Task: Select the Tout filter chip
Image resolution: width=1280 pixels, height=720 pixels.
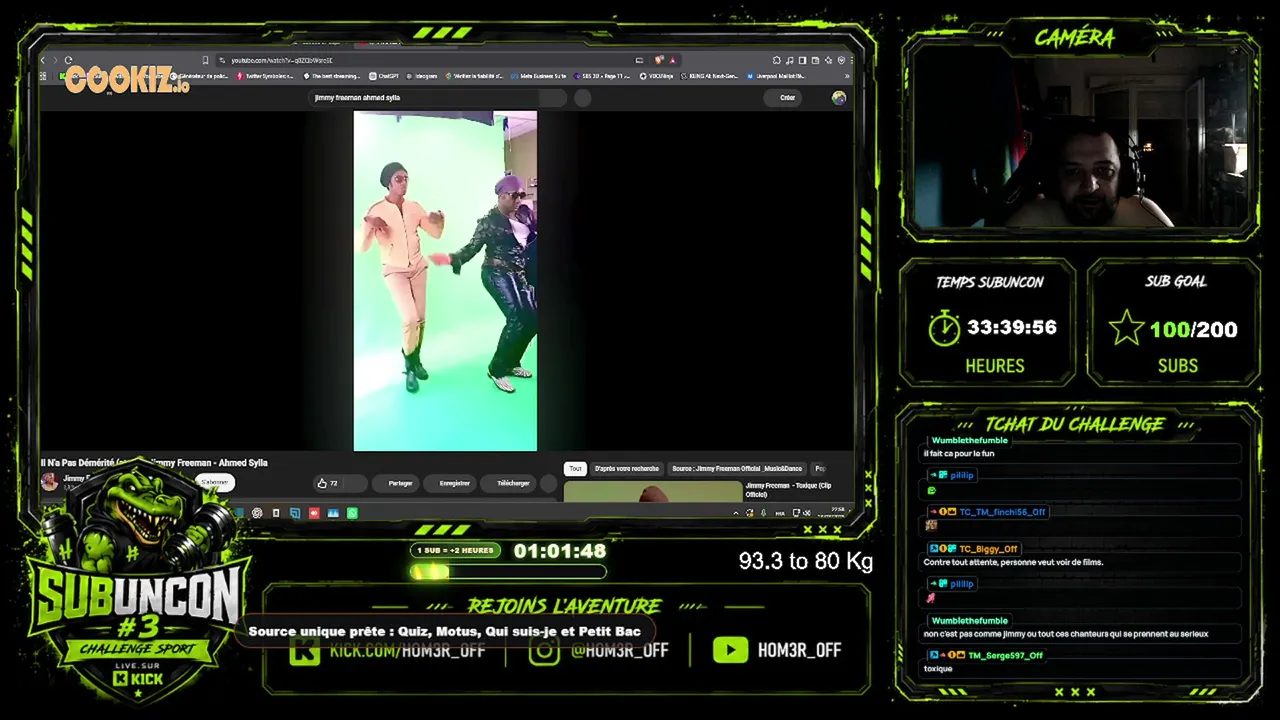Action: click(575, 468)
